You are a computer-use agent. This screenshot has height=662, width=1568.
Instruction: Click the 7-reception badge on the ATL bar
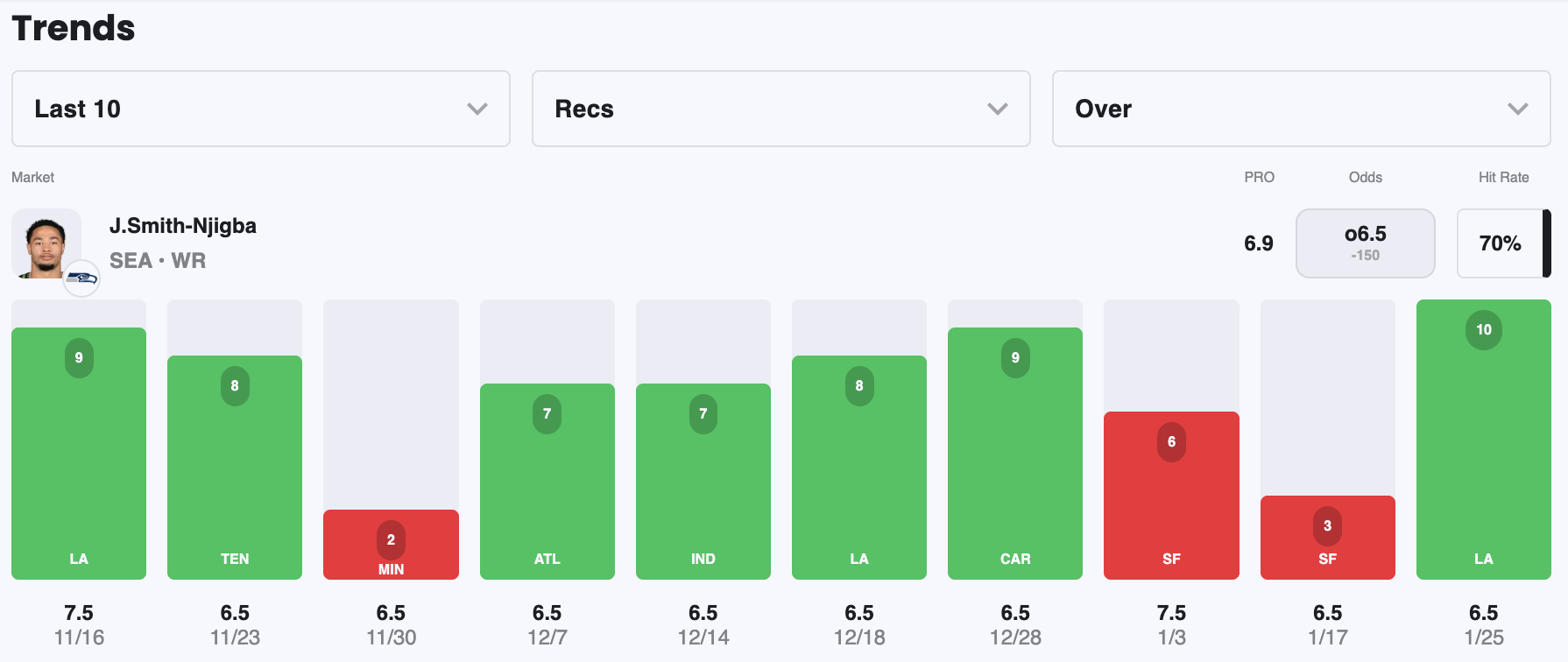[547, 414]
